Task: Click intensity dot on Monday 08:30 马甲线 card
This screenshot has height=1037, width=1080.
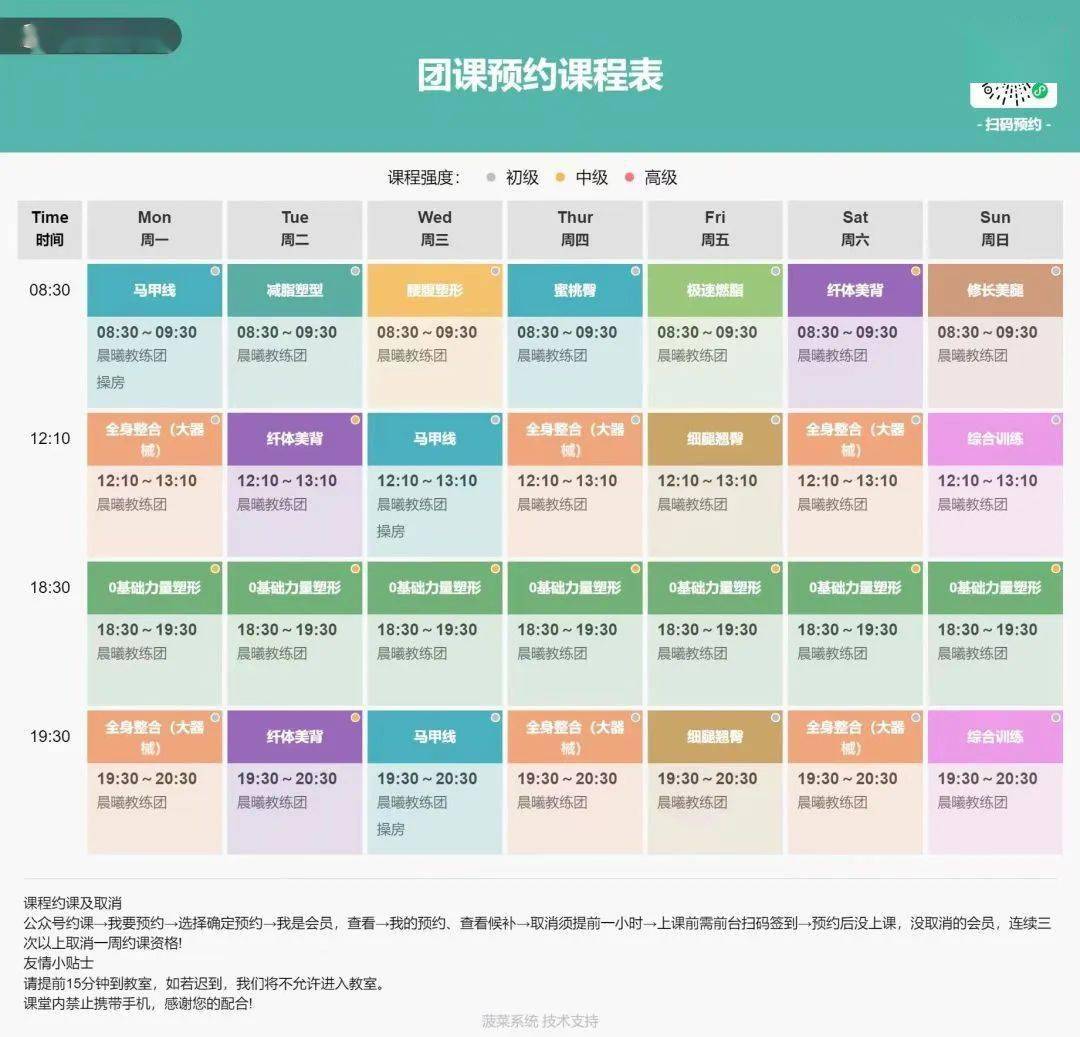Action: tap(215, 271)
